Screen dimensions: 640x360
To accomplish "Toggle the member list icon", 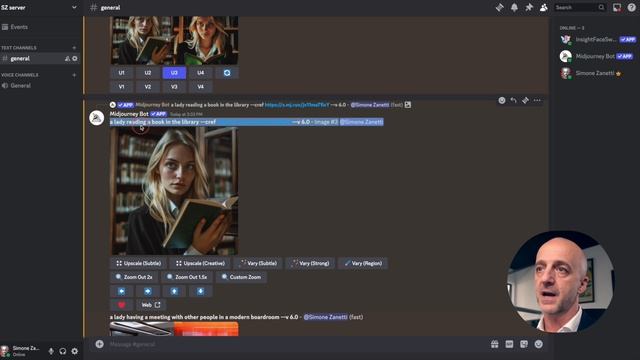I will (544, 7).
